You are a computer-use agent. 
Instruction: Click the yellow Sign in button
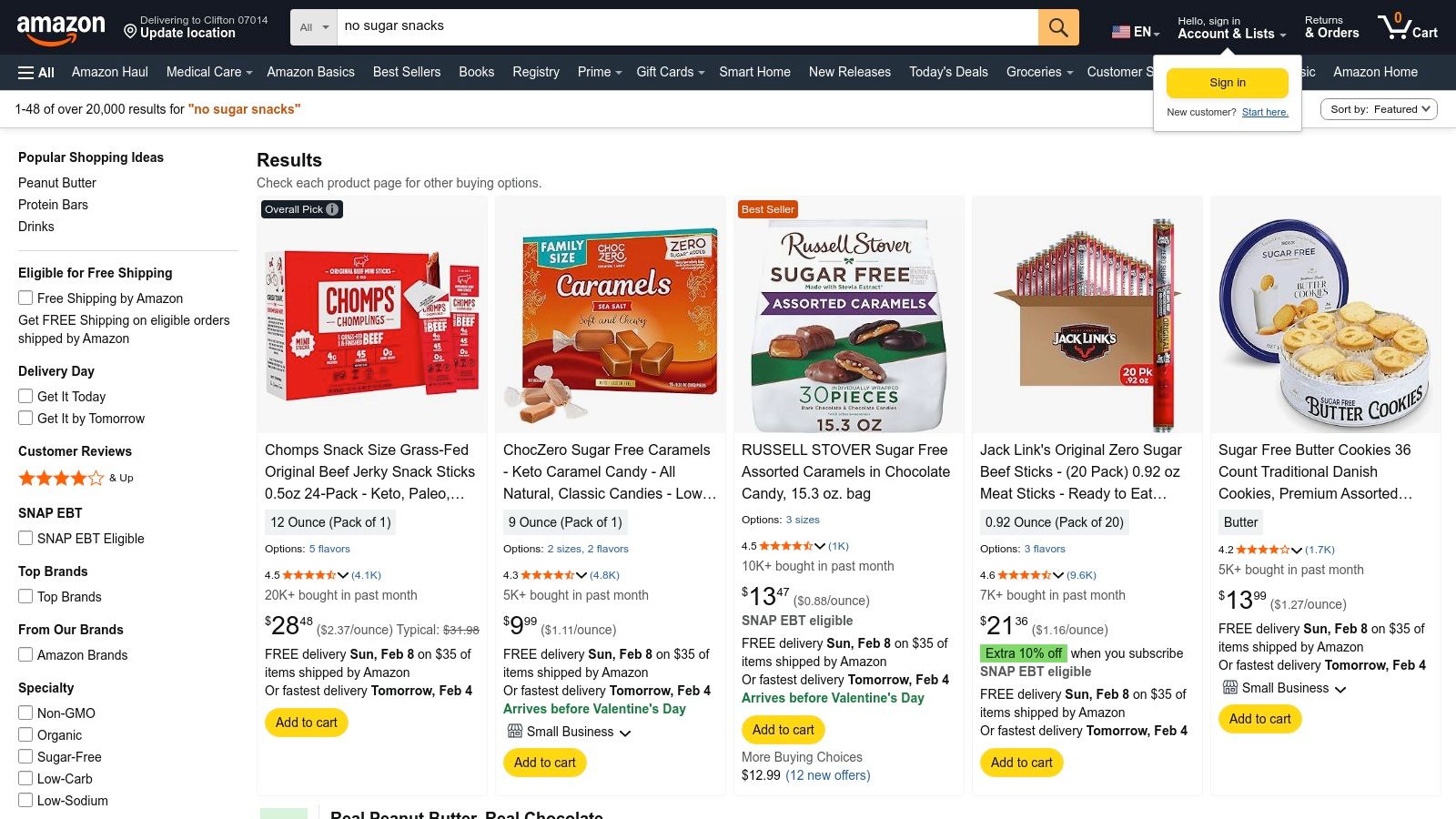click(x=1227, y=83)
